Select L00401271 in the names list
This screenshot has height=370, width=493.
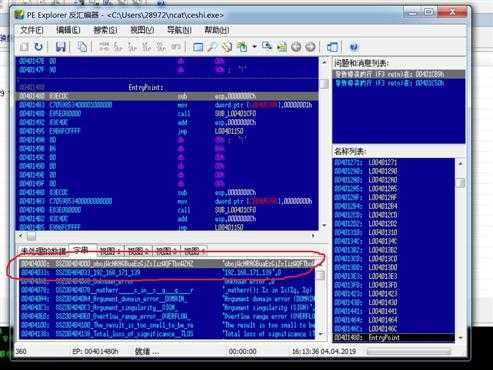(x=394, y=162)
